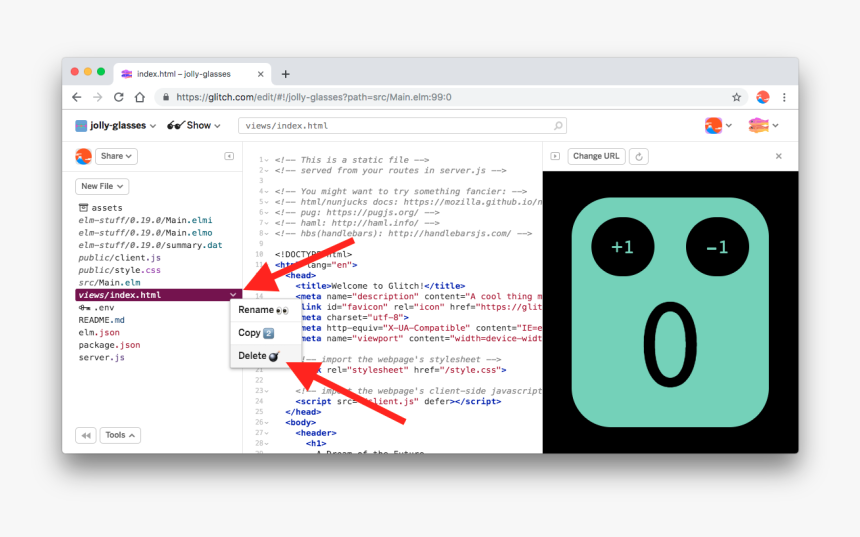860x537 pixels.
Task: Open public/style.css file
Action: 120,270
